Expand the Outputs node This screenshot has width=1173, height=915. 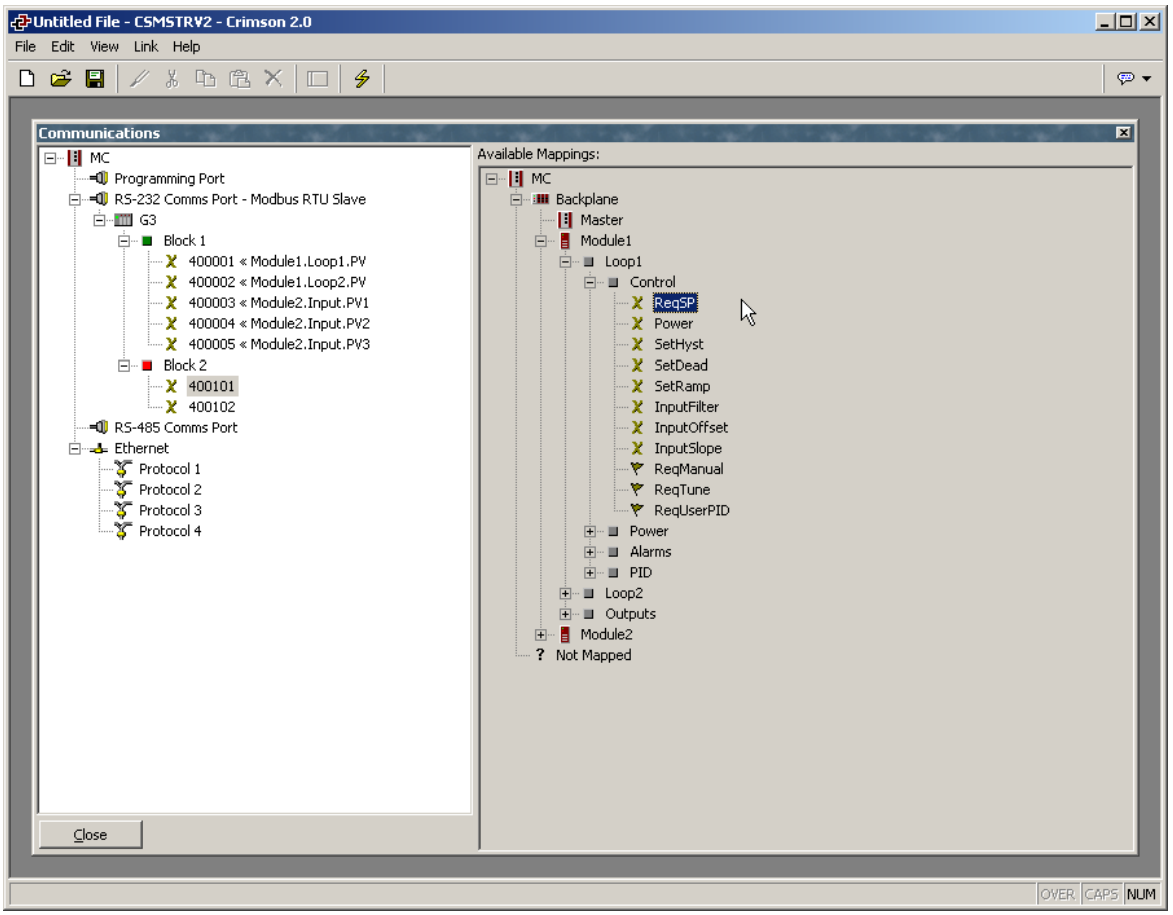(x=566, y=614)
